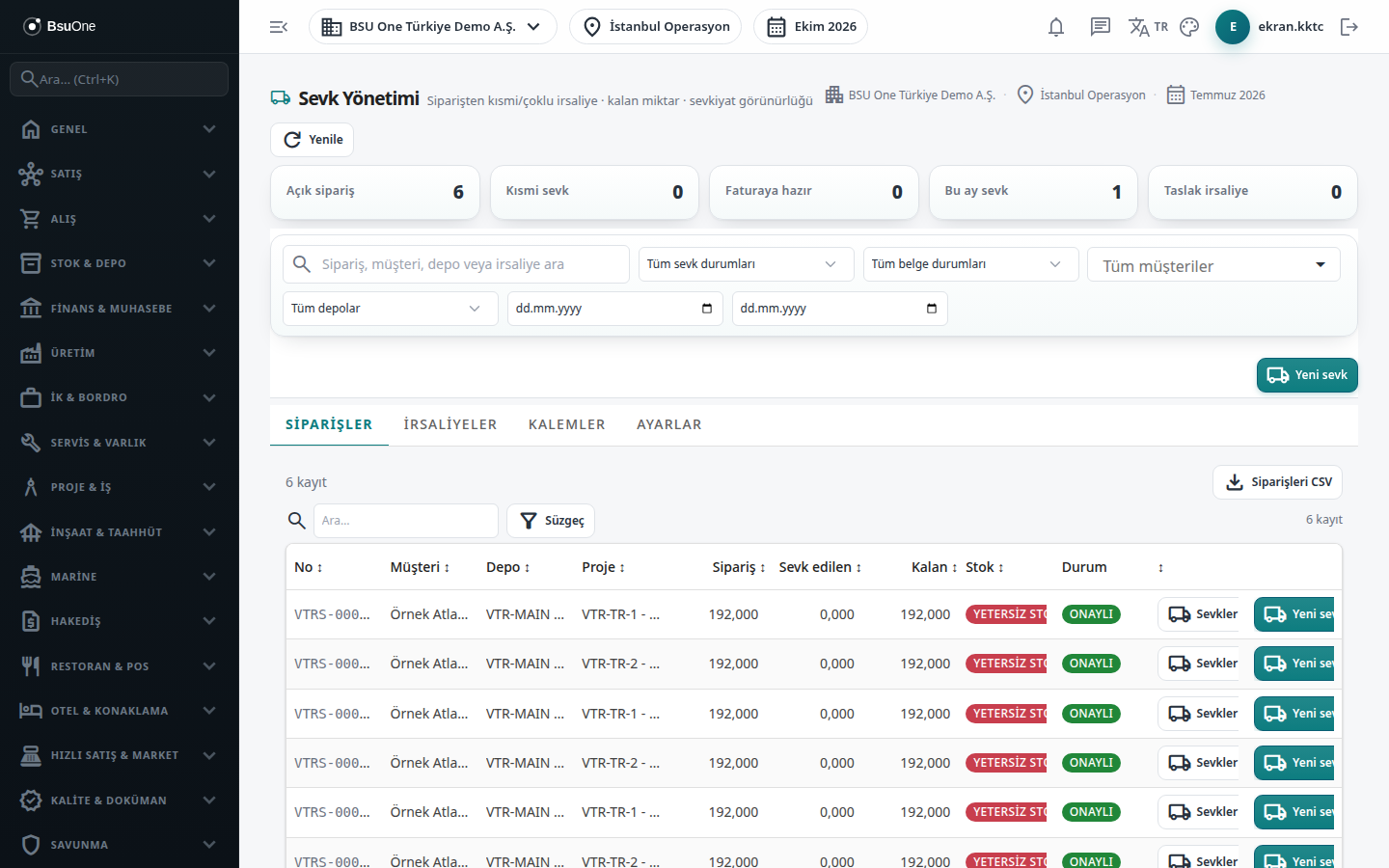Open the Tüm müşteriler dropdown
This screenshot has width=1389, height=868.
click(1213, 265)
